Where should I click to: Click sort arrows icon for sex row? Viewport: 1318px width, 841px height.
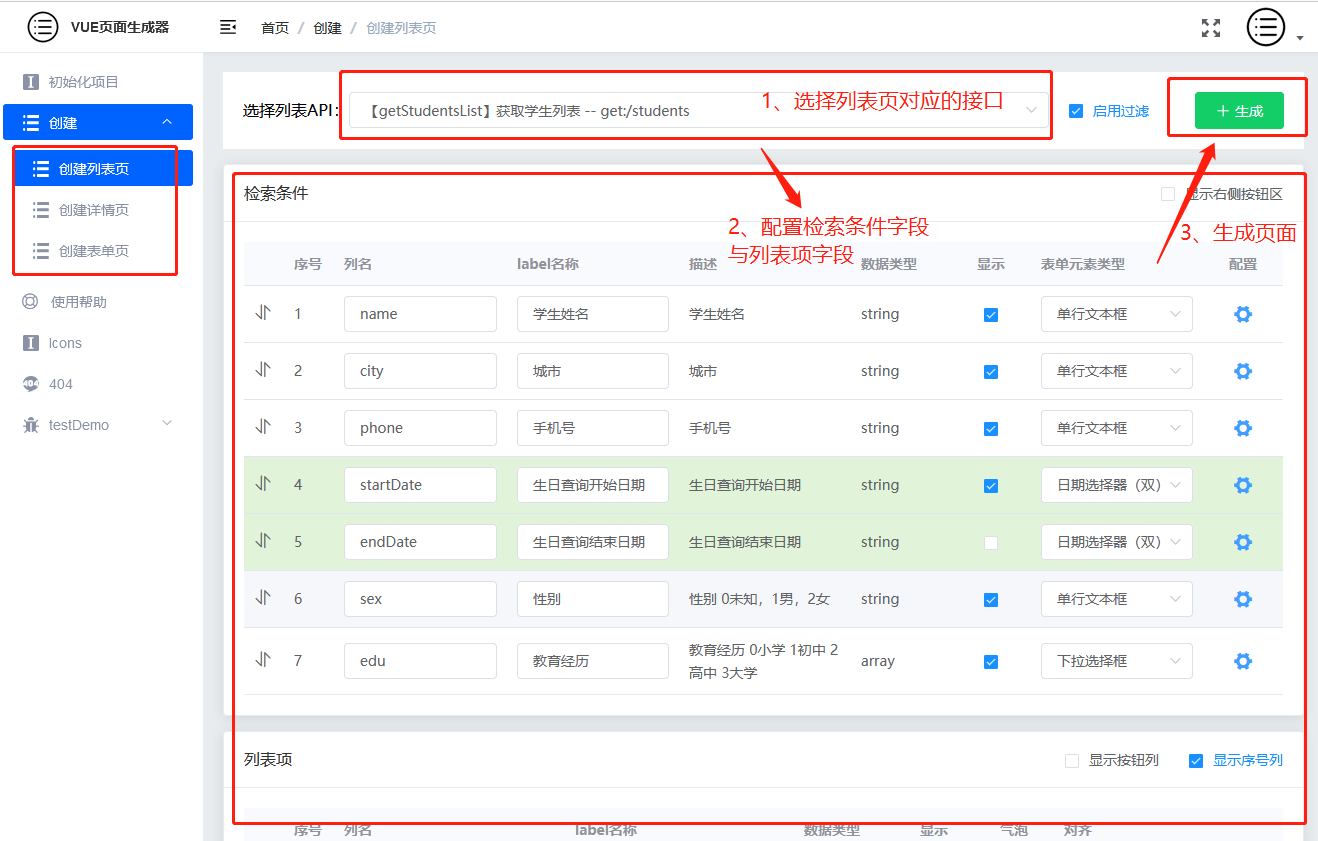coord(263,597)
